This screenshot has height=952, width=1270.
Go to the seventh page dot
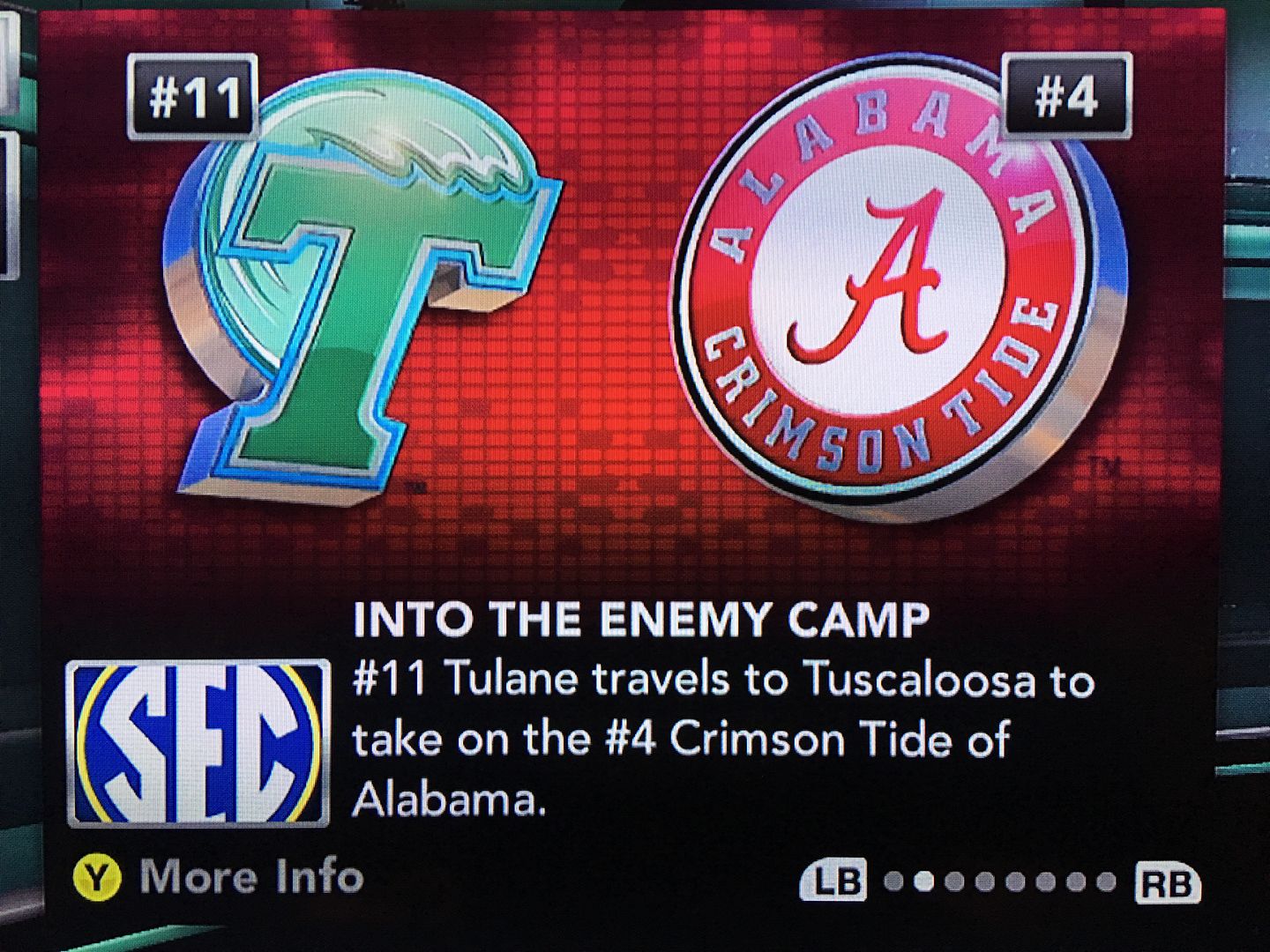(x=1076, y=881)
